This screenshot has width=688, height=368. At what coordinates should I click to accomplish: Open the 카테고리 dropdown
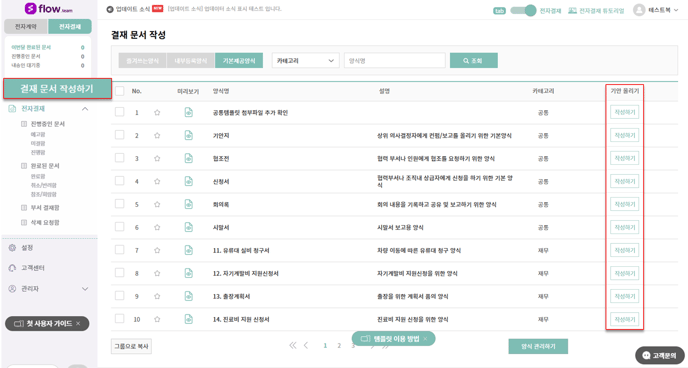click(x=305, y=61)
